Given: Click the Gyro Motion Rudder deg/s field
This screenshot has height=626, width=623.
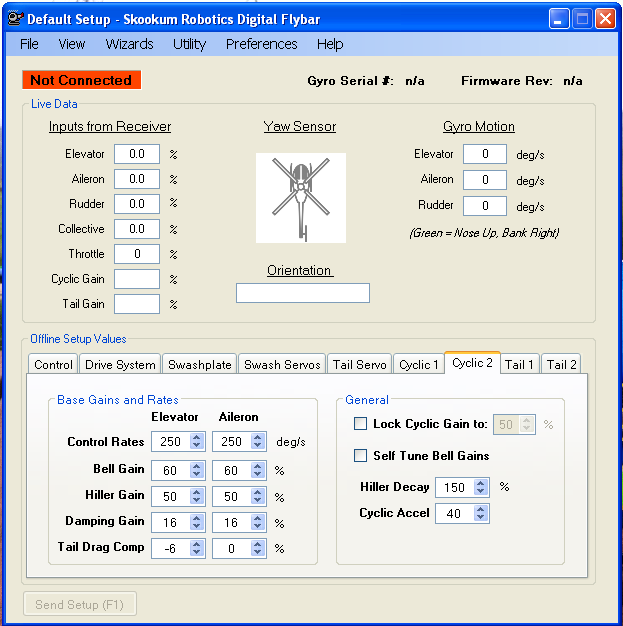Looking at the screenshot, I should pos(485,206).
